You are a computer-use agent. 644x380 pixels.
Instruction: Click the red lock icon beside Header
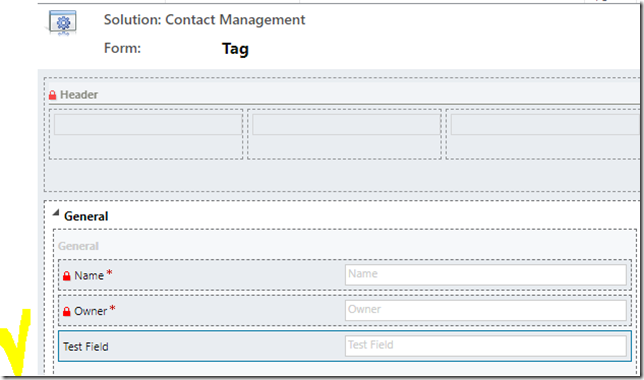(52, 95)
